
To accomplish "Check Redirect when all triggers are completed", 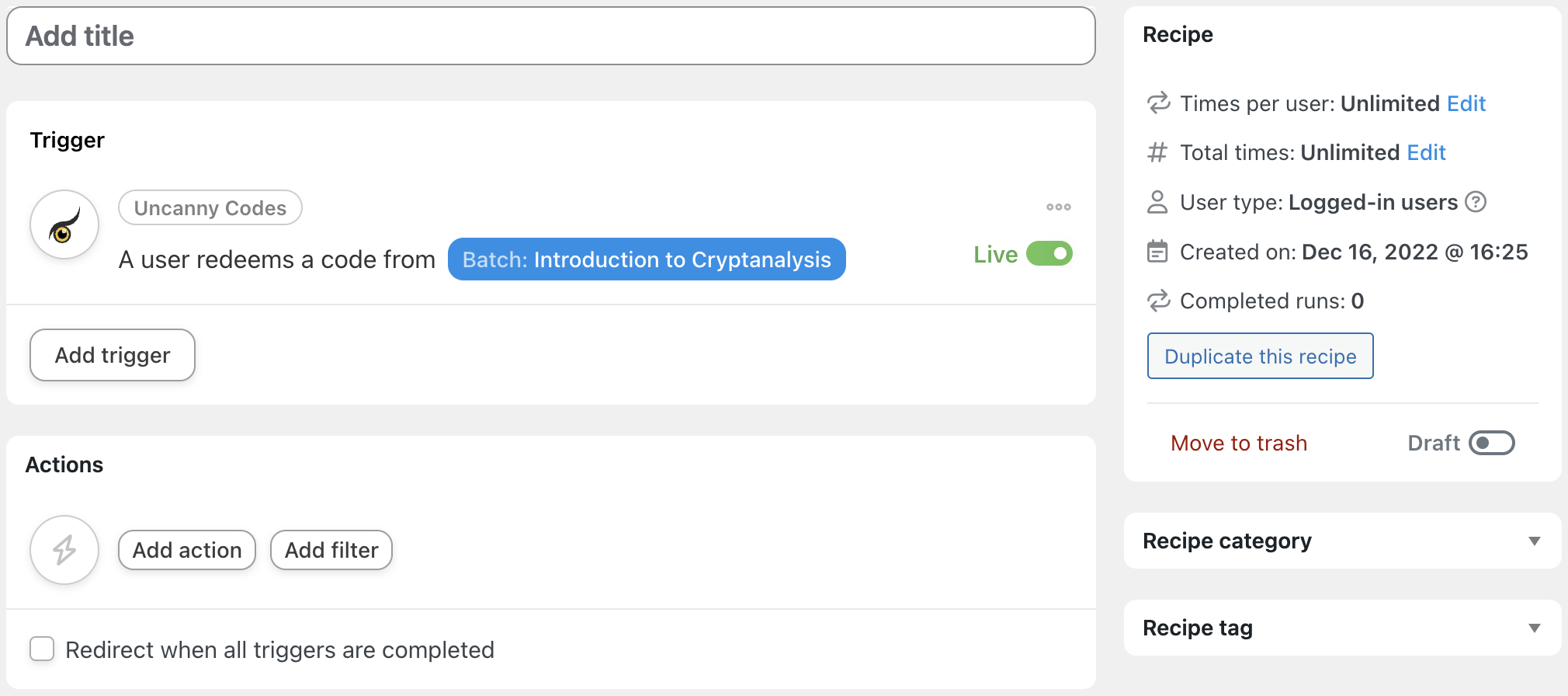I will 42,649.
